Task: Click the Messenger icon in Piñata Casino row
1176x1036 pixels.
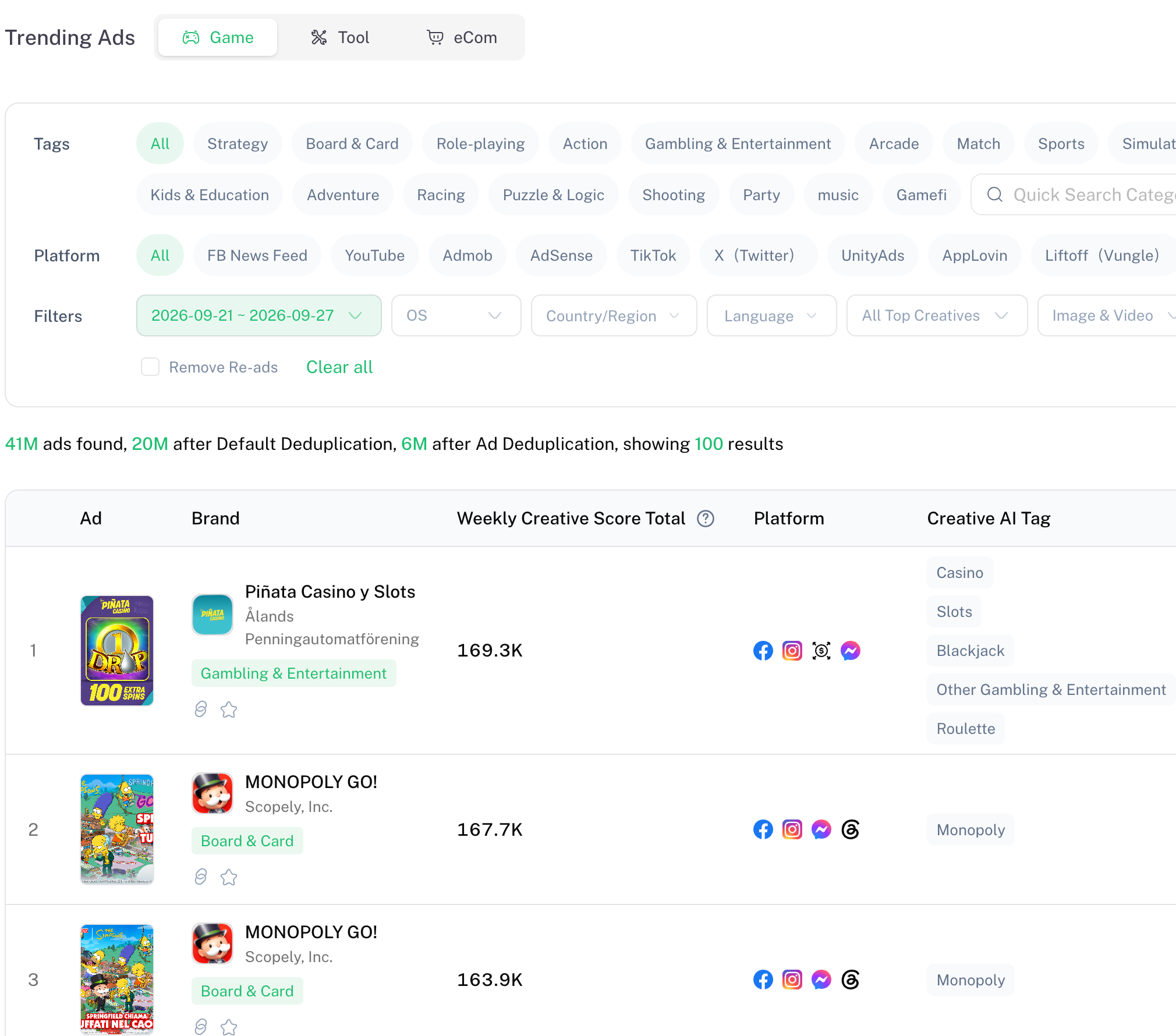Action: coord(850,651)
